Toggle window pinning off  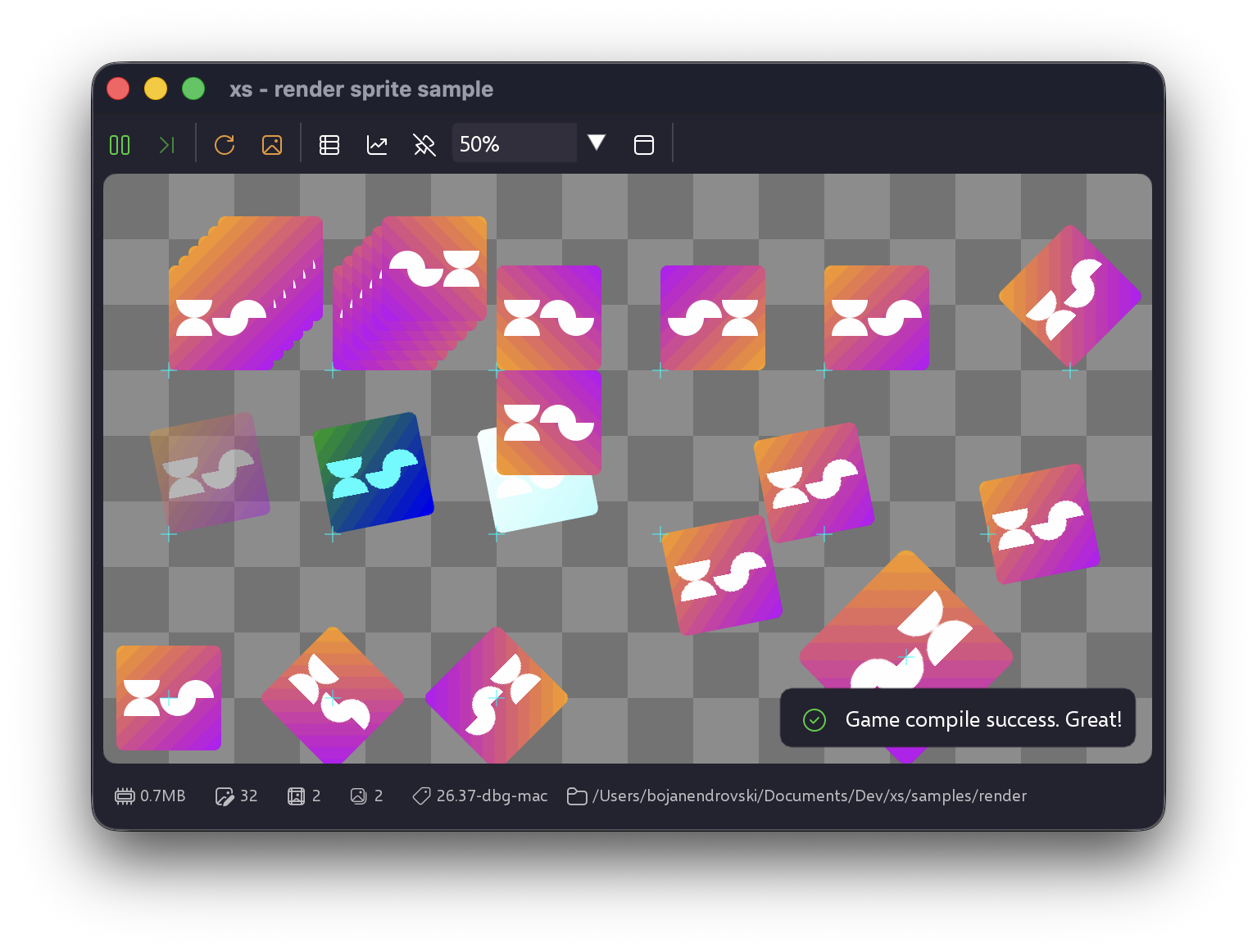(x=424, y=144)
